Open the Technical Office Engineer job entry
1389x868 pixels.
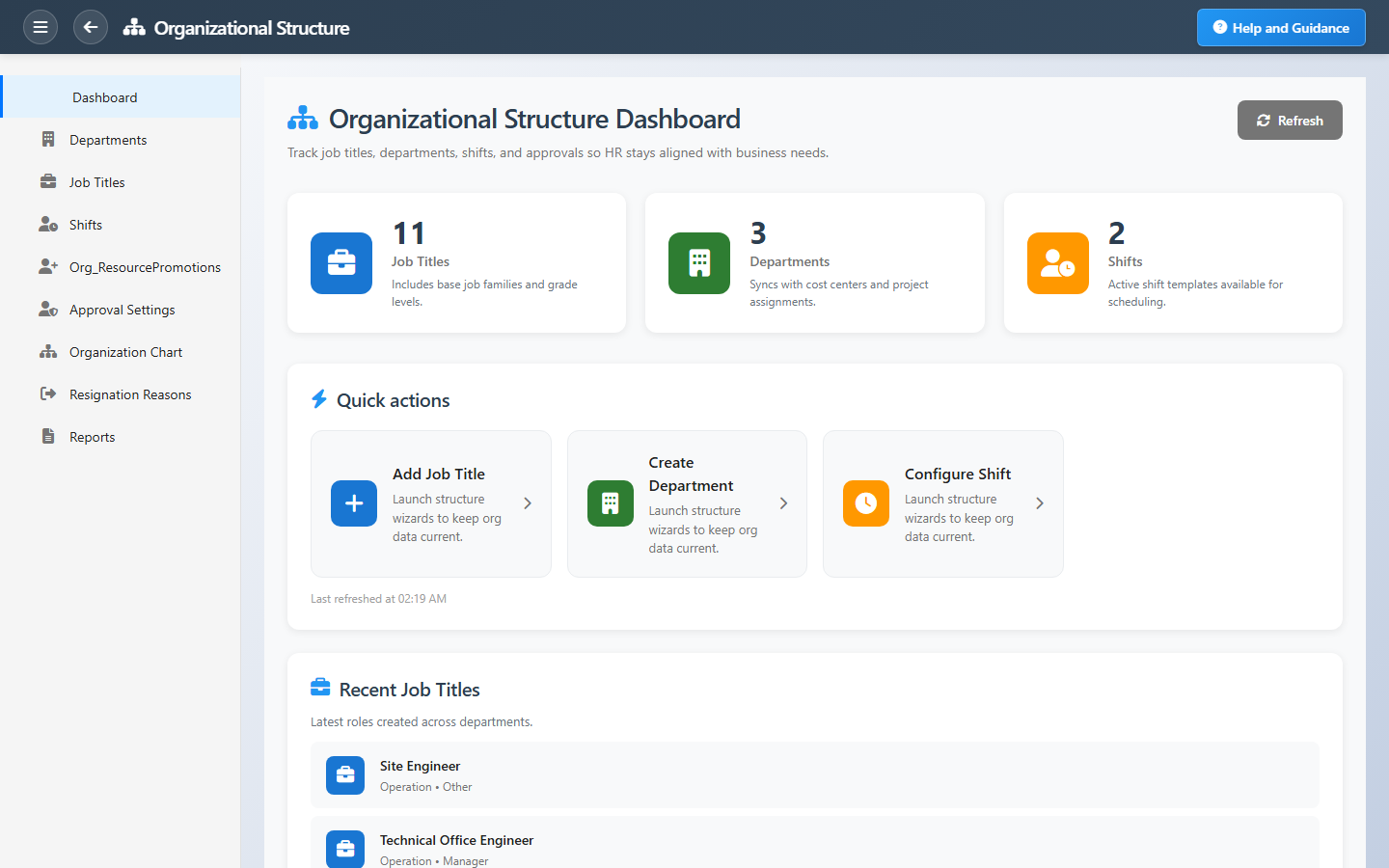(456, 841)
